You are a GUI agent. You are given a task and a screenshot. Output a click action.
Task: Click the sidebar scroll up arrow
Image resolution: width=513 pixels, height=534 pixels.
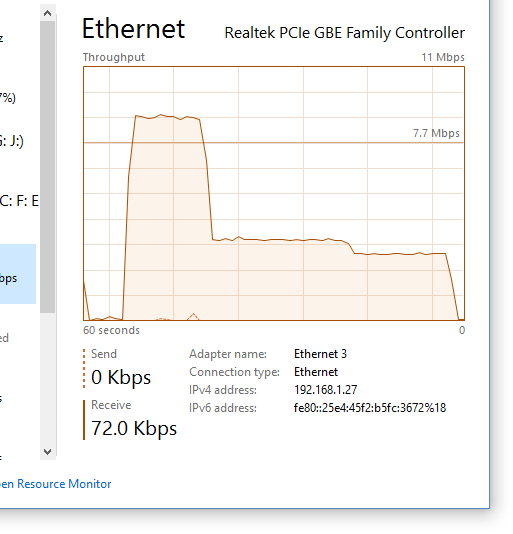[x=48, y=13]
